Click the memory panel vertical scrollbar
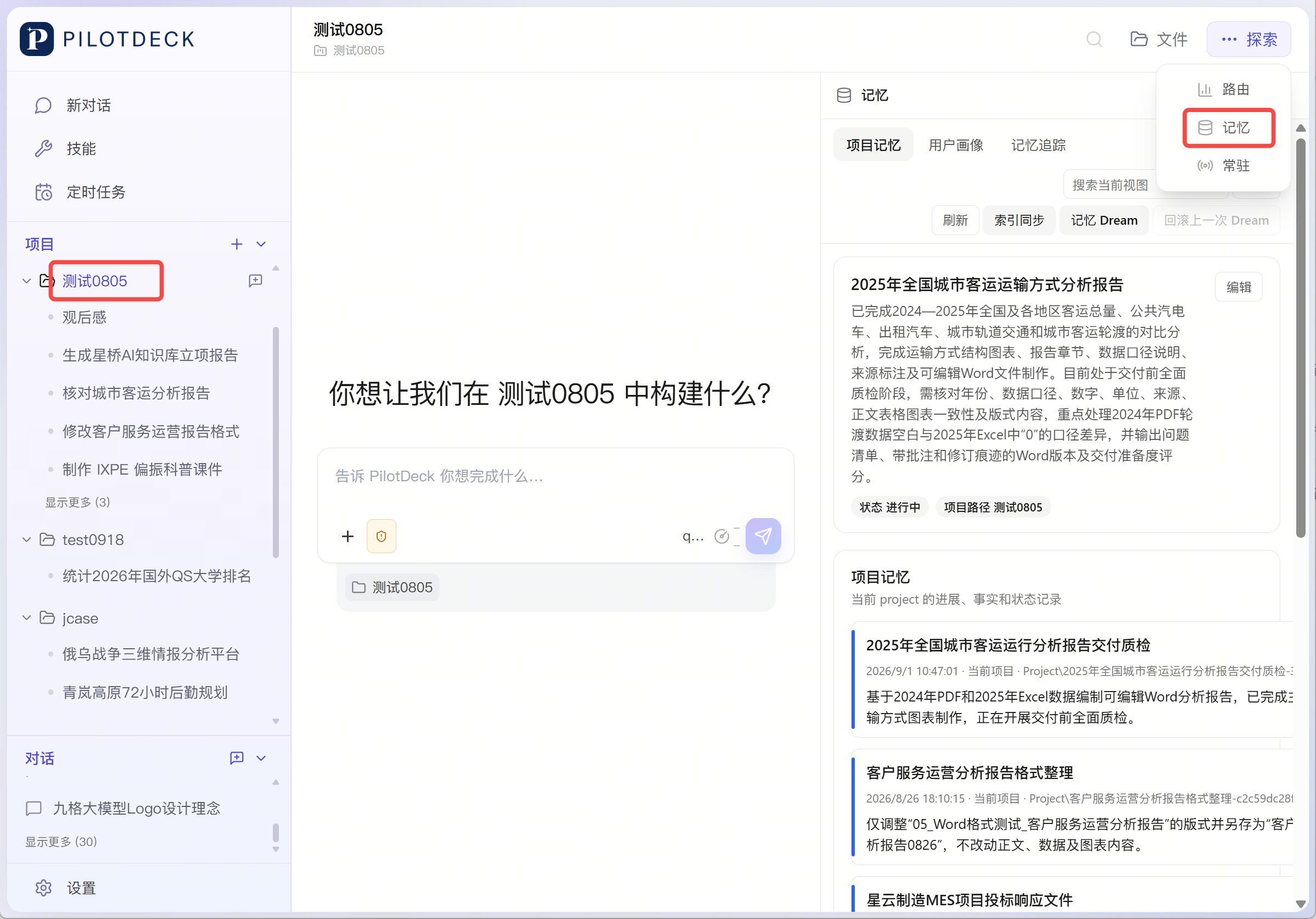The image size is (1316, 919). [x=1301, y=338]
